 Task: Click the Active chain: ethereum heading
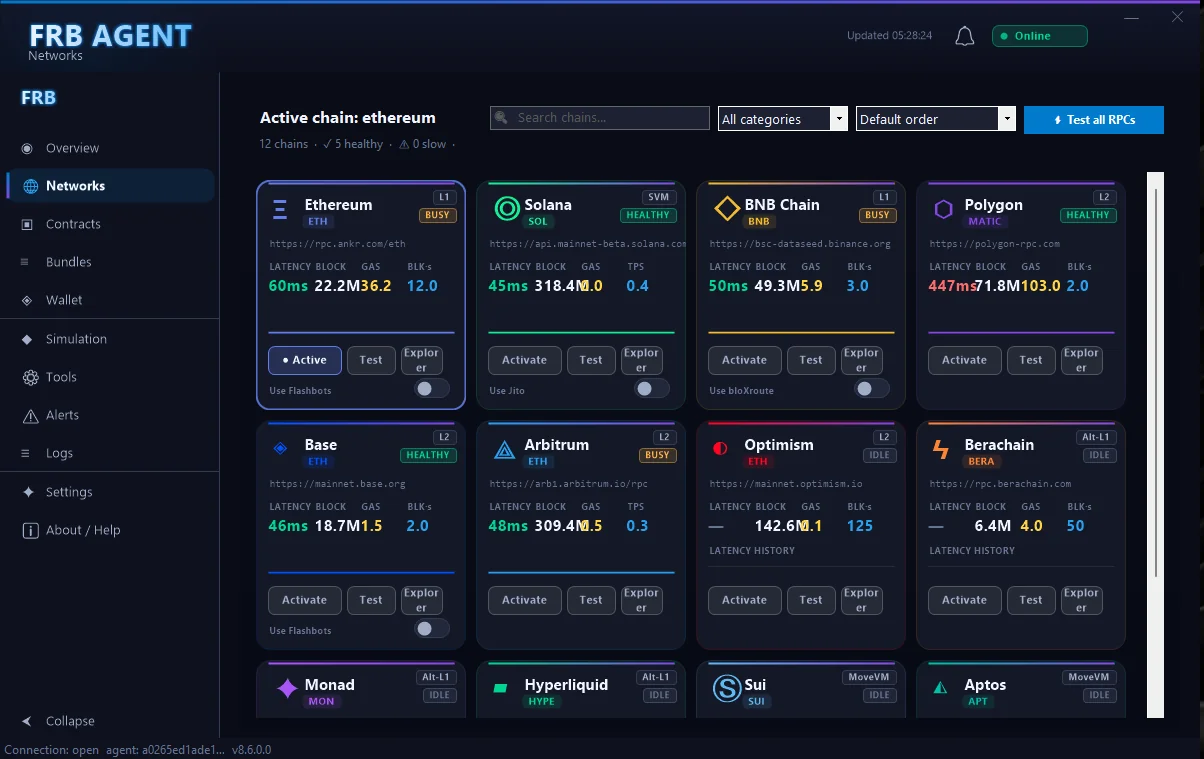pyautogui.click(x=348, y=118)
